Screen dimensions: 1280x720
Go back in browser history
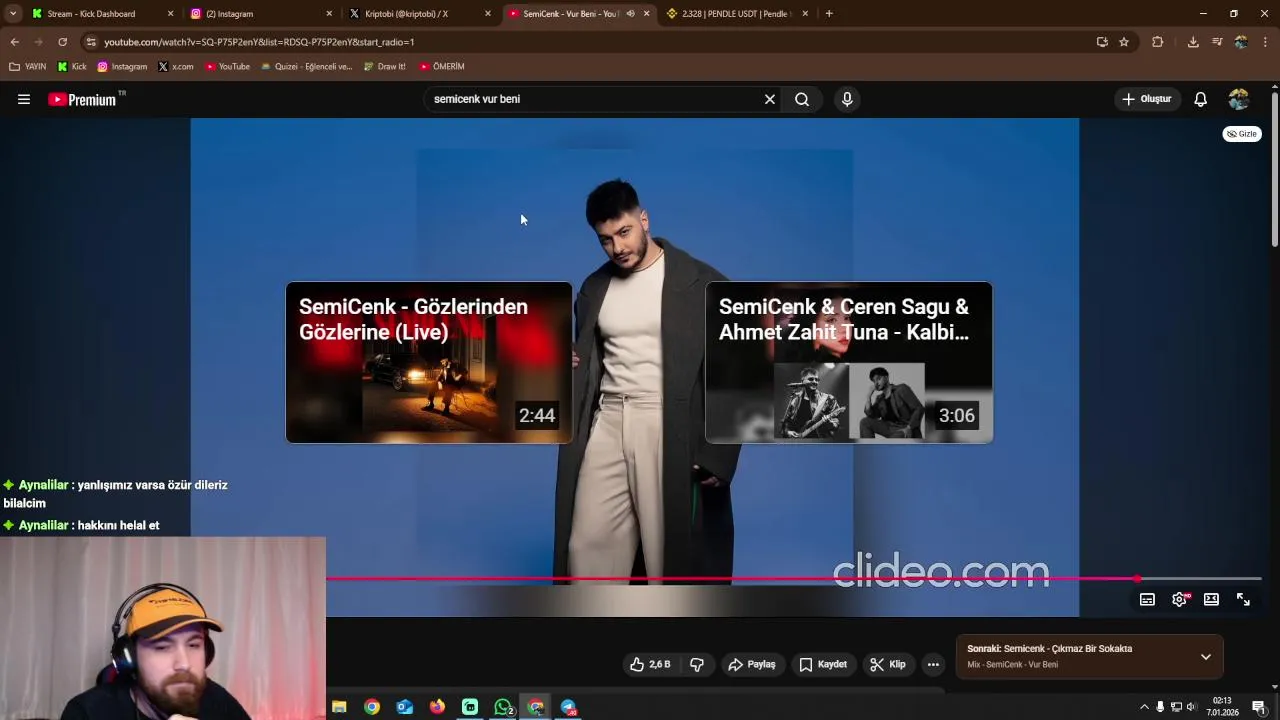tap(15, 42)
